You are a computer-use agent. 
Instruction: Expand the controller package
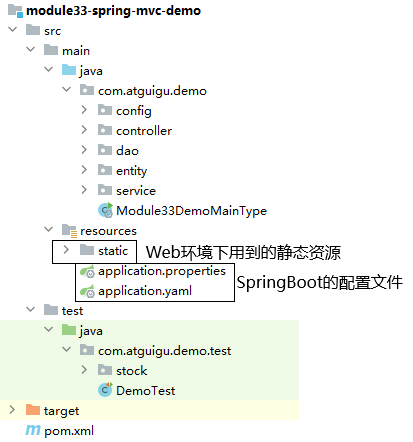click(84, 130)
